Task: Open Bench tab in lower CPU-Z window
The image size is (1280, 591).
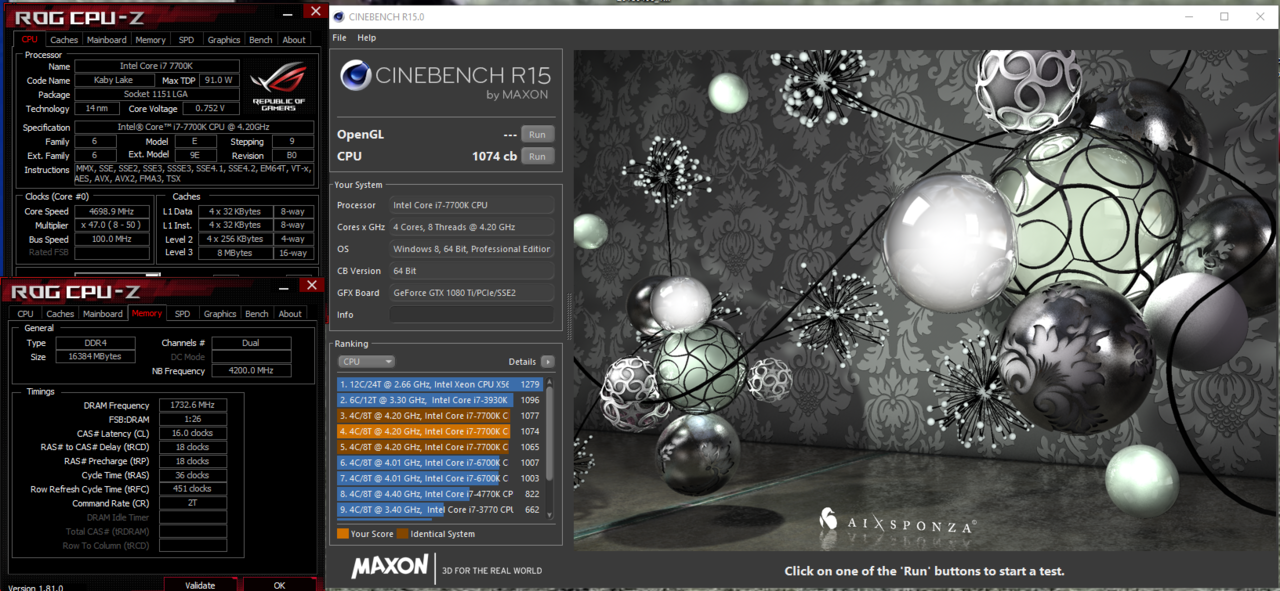Action: 257,314
